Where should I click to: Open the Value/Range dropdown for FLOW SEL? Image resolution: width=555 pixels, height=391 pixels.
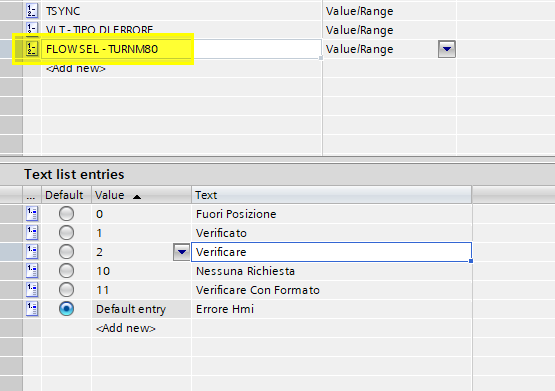click(447, 49)
